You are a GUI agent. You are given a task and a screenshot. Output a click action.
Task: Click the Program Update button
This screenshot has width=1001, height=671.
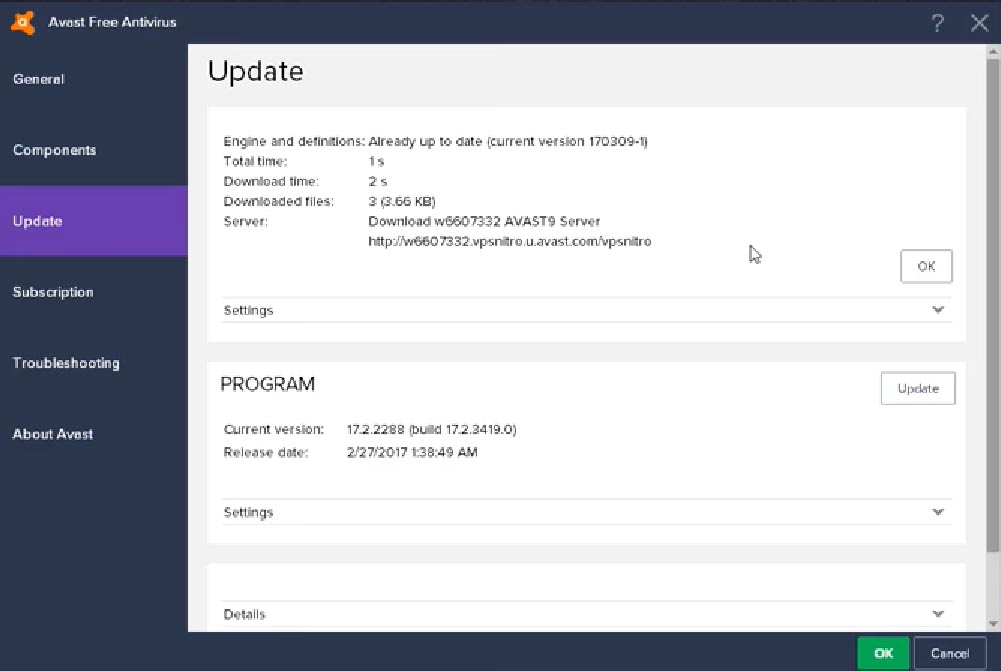(x=918, y=388)
